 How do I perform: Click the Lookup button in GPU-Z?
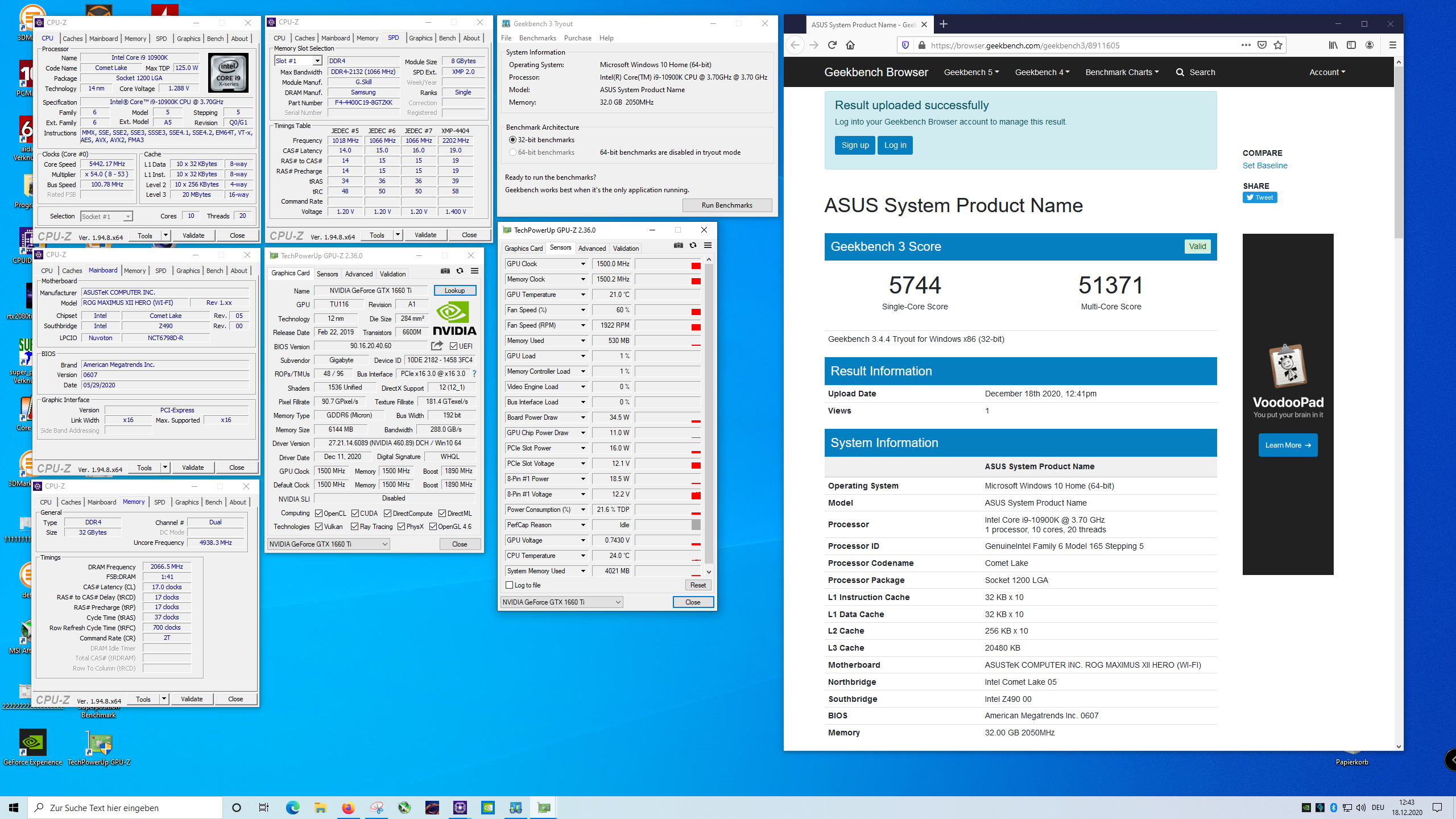pos(454,291)
